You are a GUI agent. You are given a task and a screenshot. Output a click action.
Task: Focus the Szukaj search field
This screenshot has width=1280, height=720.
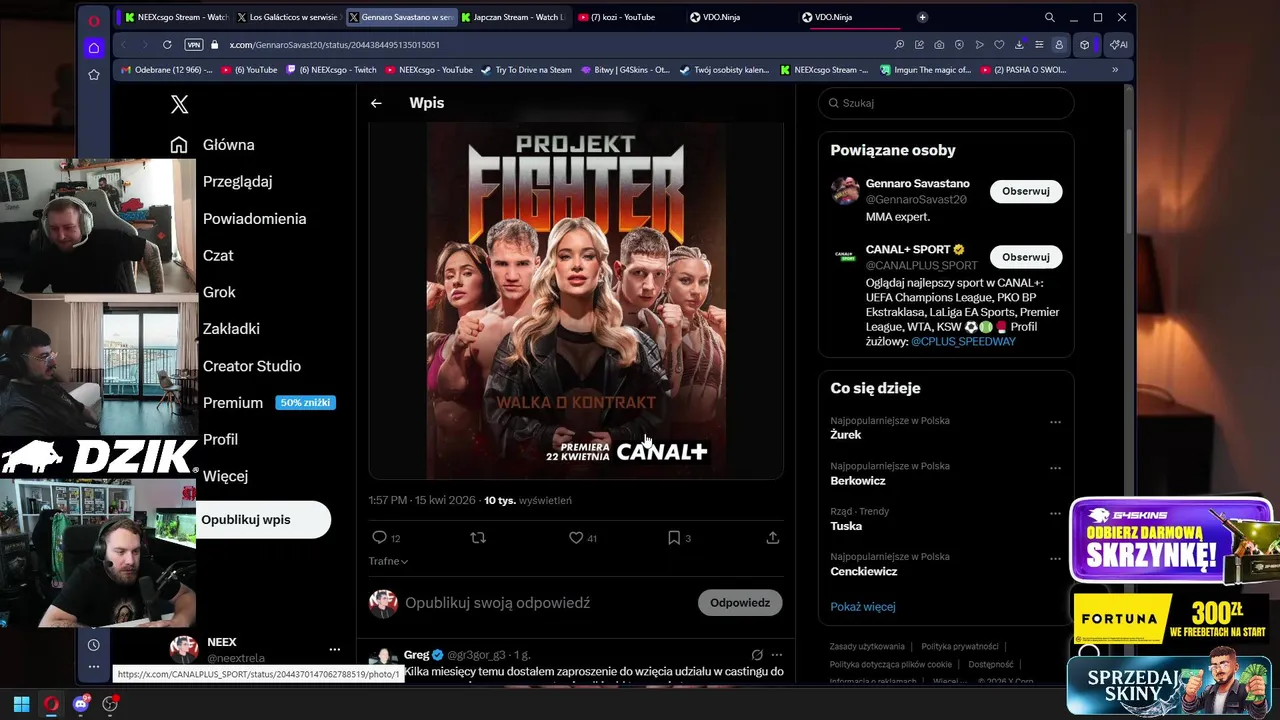(946, 103)
